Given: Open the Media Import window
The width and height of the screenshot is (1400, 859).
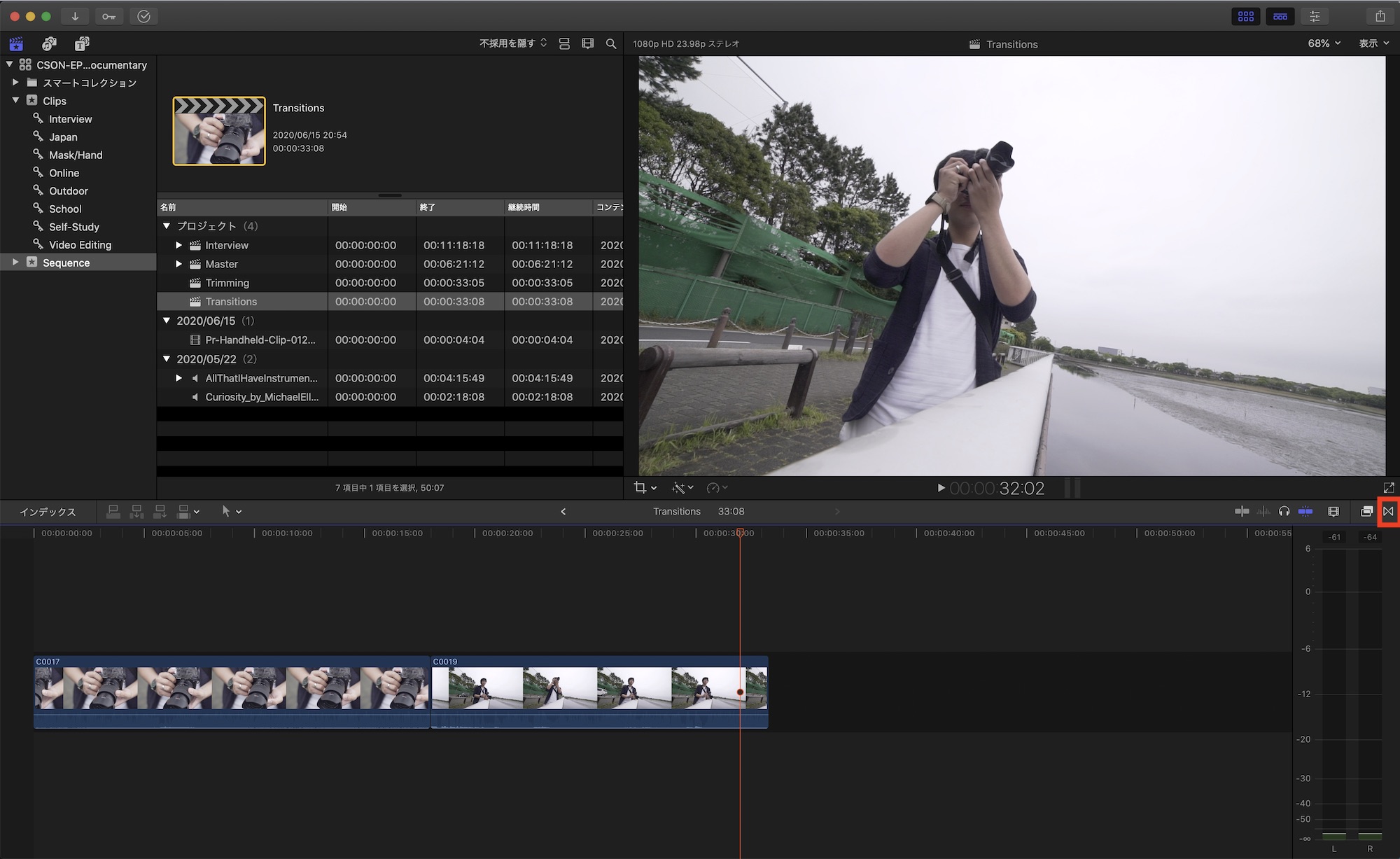Looking at the screenshot, I should click(75, 15).
